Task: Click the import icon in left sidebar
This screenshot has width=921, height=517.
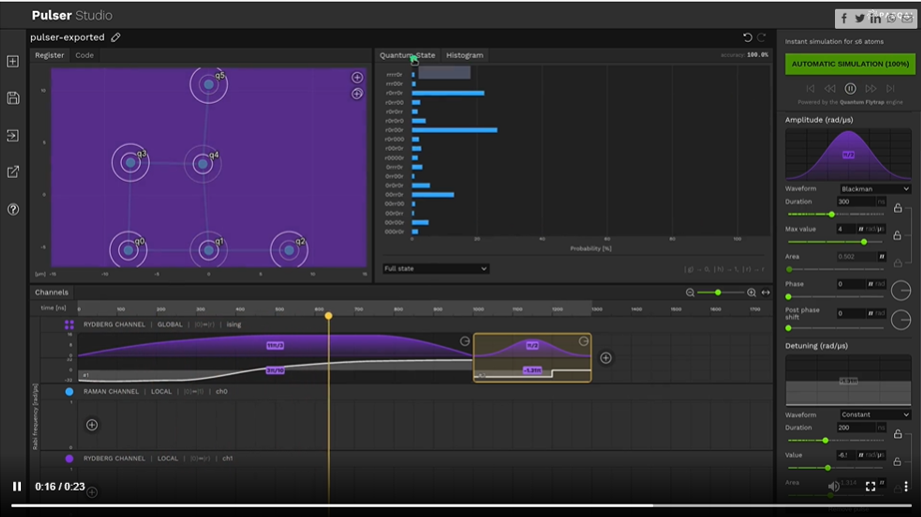Action: pos(13,135)
